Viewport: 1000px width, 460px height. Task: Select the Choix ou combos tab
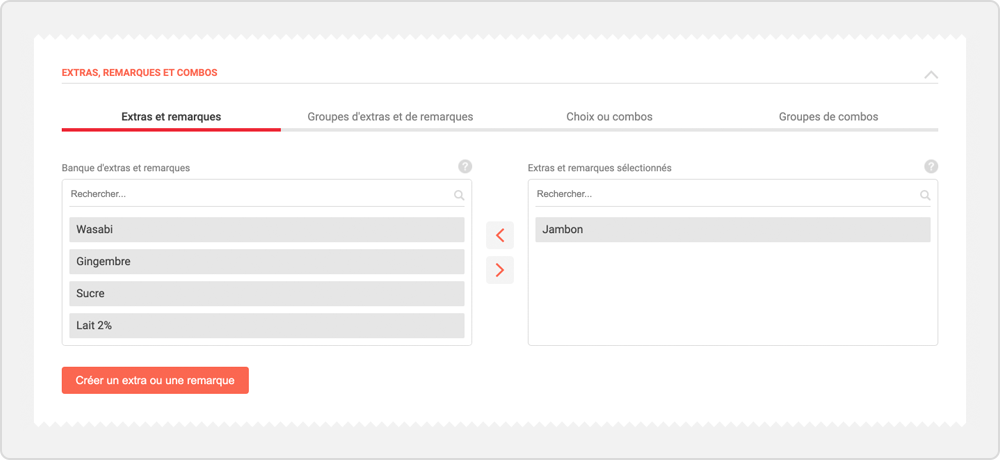coord(609,117)
